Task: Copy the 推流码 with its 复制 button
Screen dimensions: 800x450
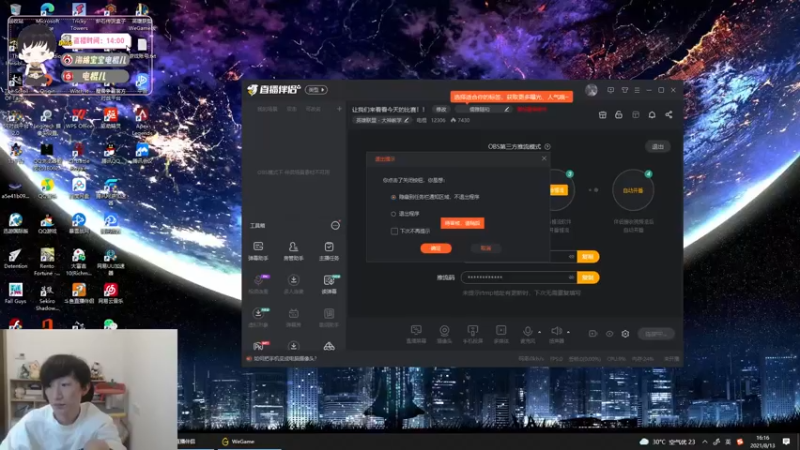Action: pyautogui.click(x=588, y=278)
